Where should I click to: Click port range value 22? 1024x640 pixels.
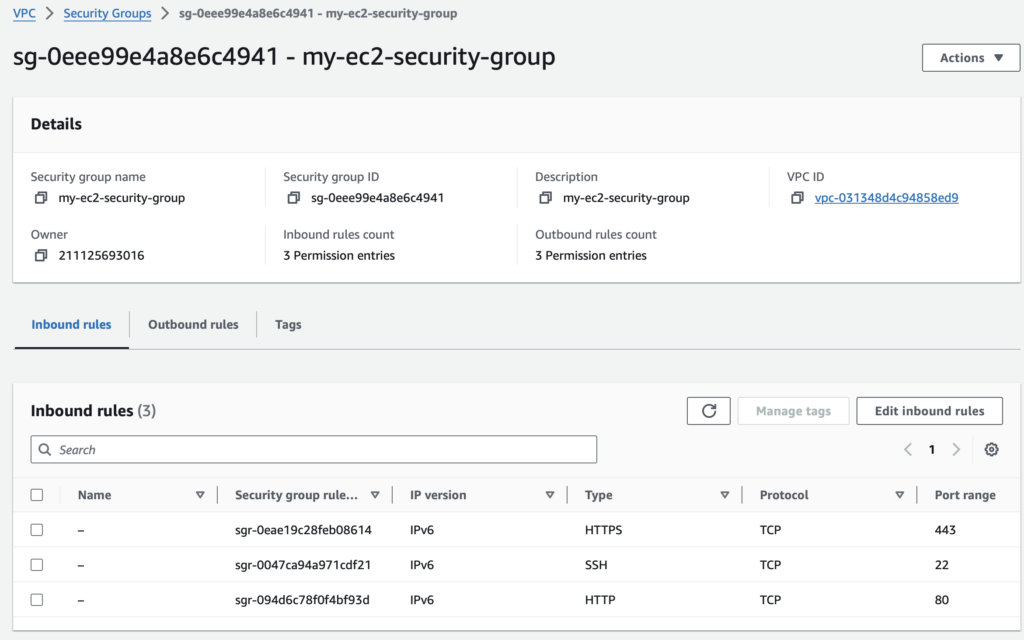[942, 565]
